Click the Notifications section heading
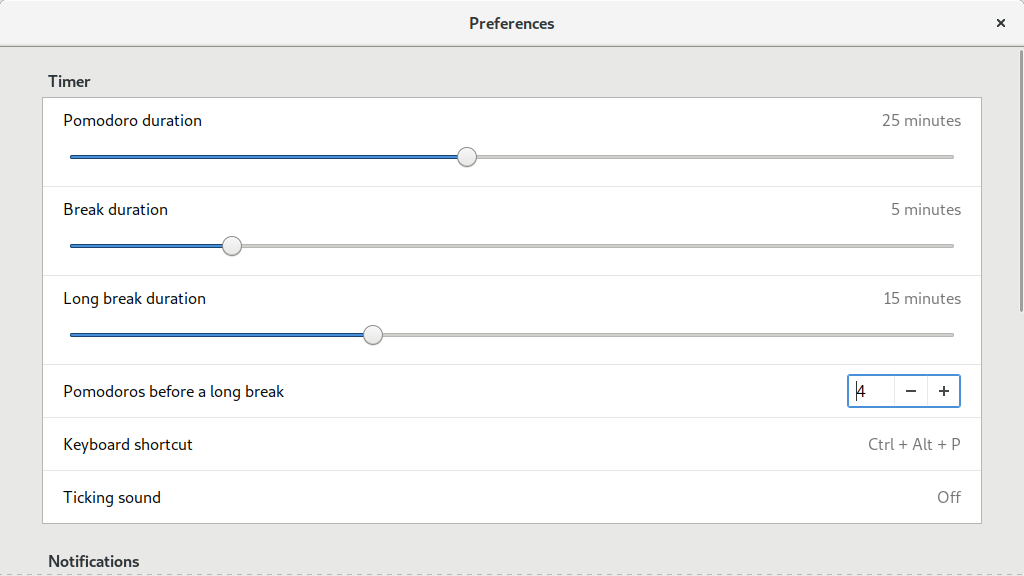1024x576 pixels. point(94,561)
